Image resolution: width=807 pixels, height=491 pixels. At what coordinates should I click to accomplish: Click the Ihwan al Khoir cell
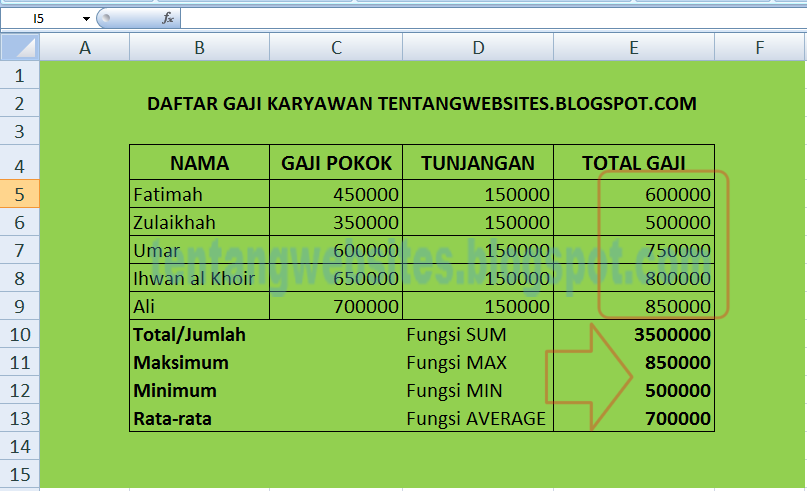click(199, 278)
